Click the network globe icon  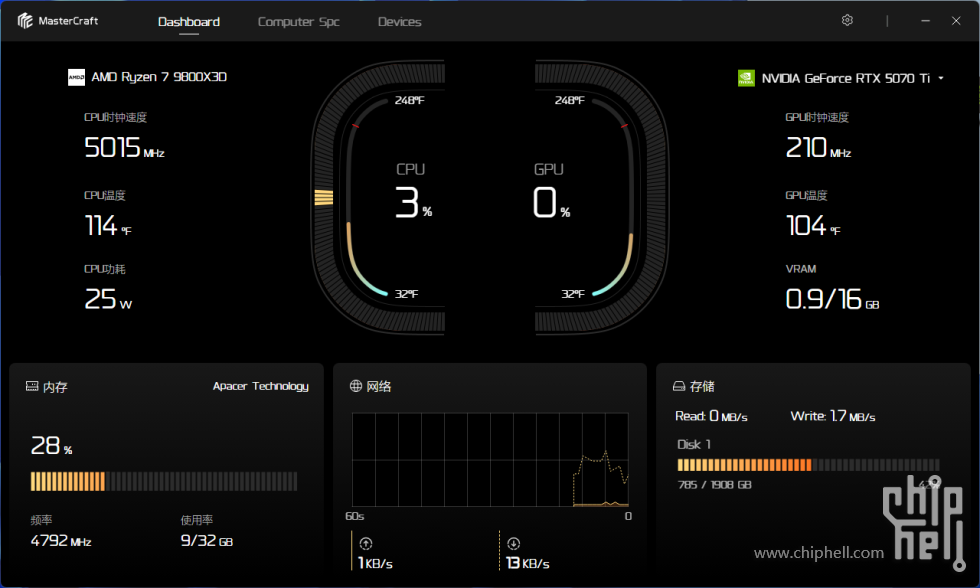(x=356, y=386)
